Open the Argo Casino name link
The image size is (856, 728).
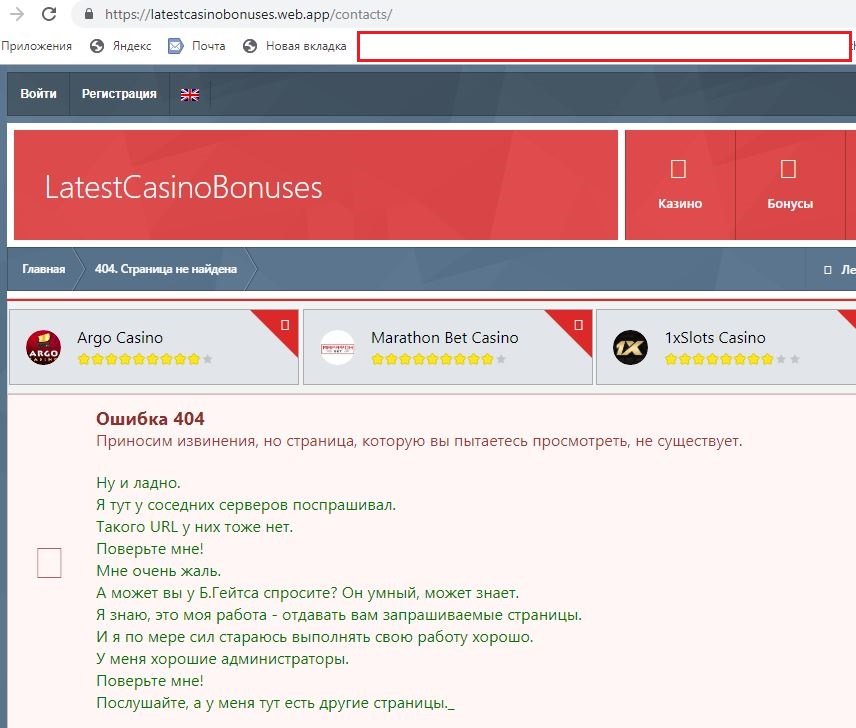[x=120, y=338]
